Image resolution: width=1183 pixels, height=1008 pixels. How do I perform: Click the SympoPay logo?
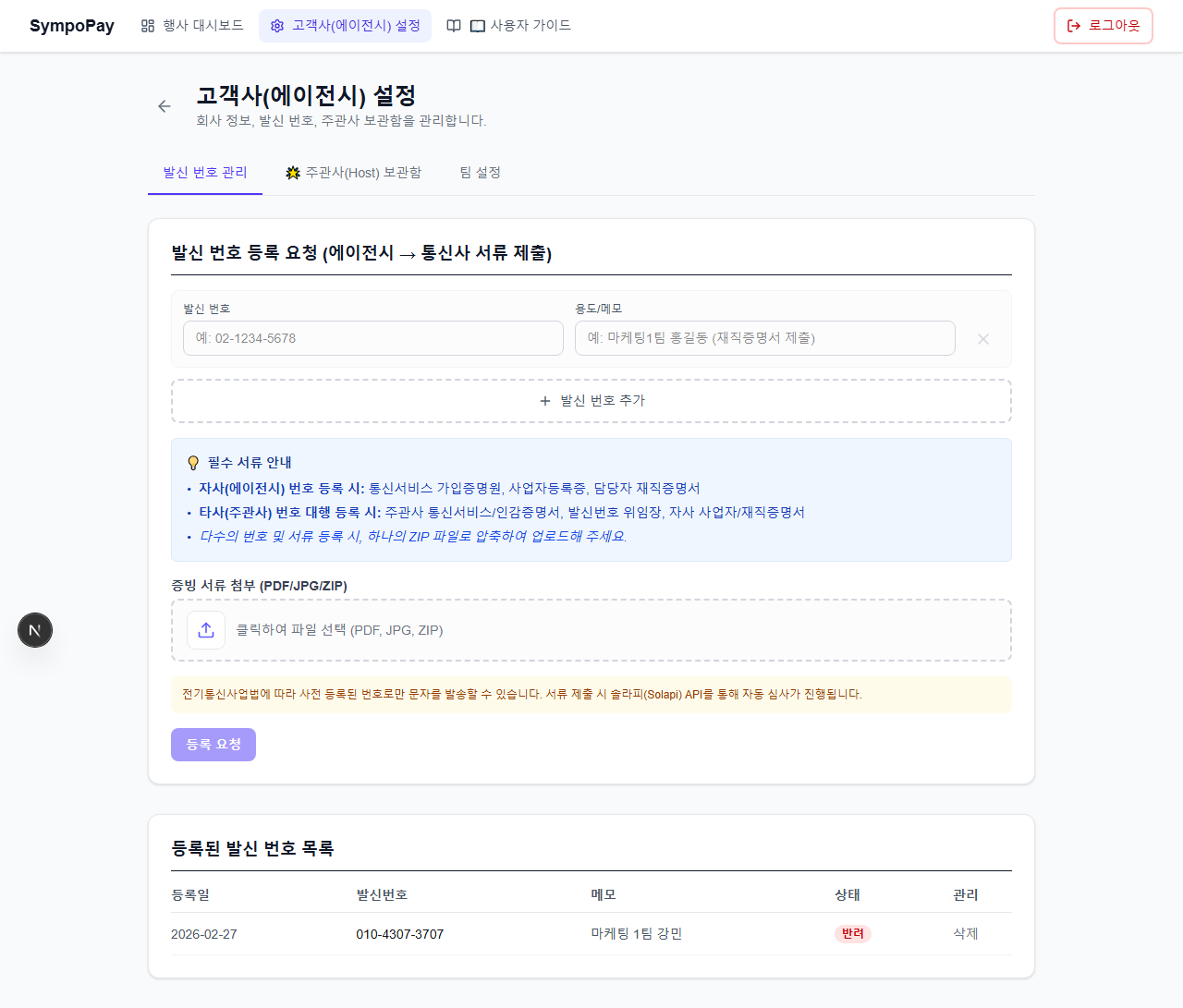point(72,26)
